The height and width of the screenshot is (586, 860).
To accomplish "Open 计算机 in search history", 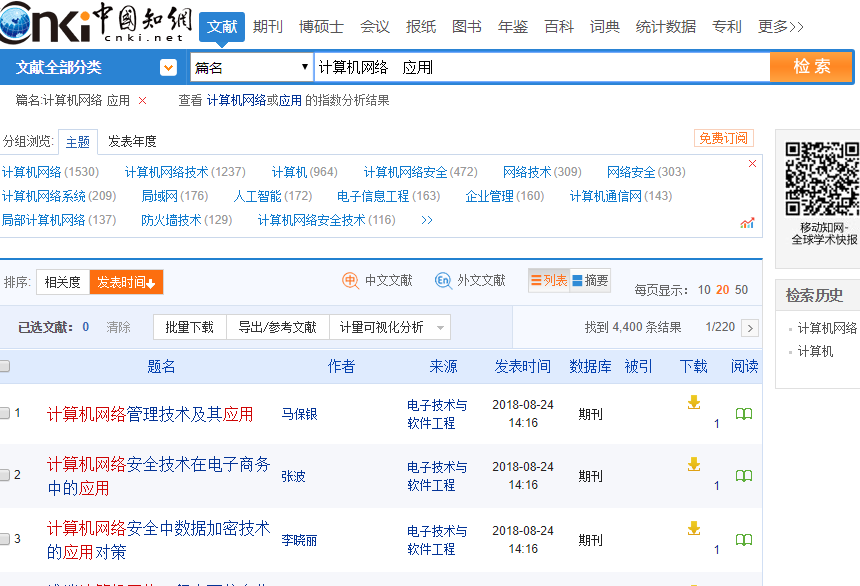I will pyautogui.click(x=815, y=351).
